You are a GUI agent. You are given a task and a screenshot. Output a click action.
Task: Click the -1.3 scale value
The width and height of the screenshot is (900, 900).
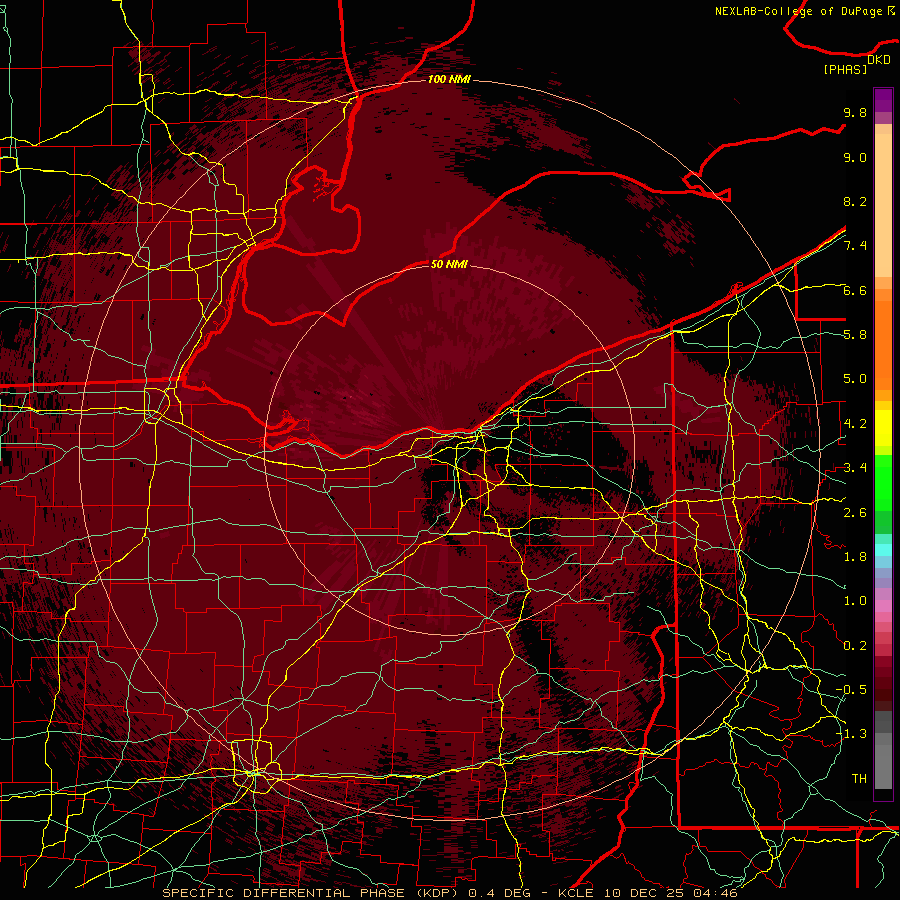[x=851, y=734]
